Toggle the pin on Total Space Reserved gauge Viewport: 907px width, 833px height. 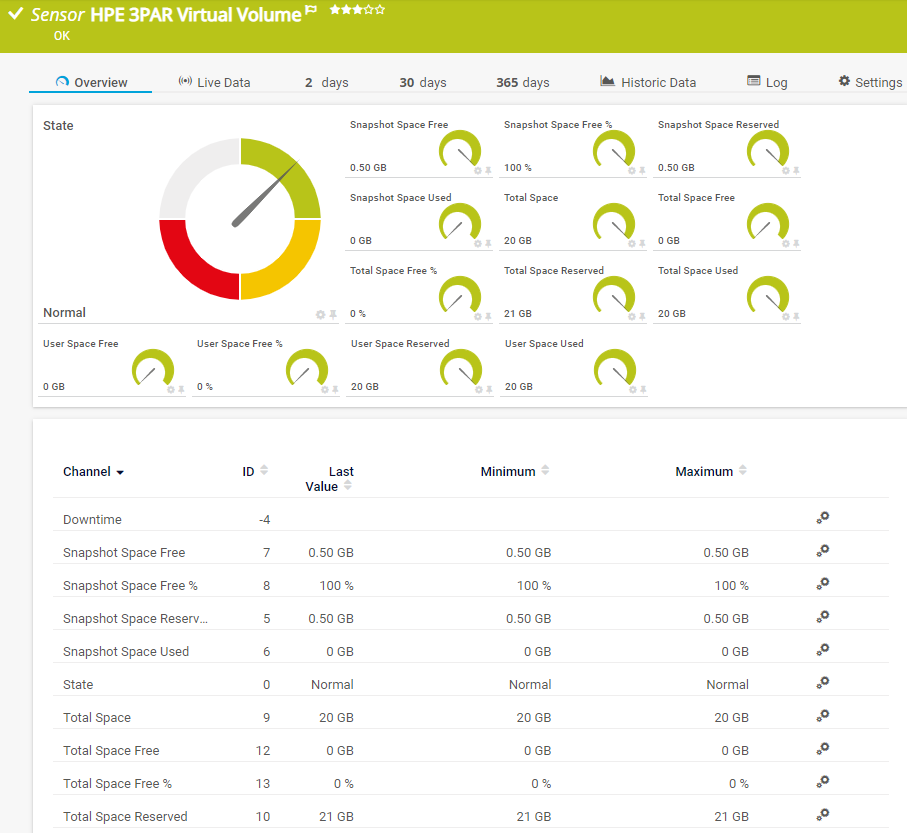click(x=643, y=317)
